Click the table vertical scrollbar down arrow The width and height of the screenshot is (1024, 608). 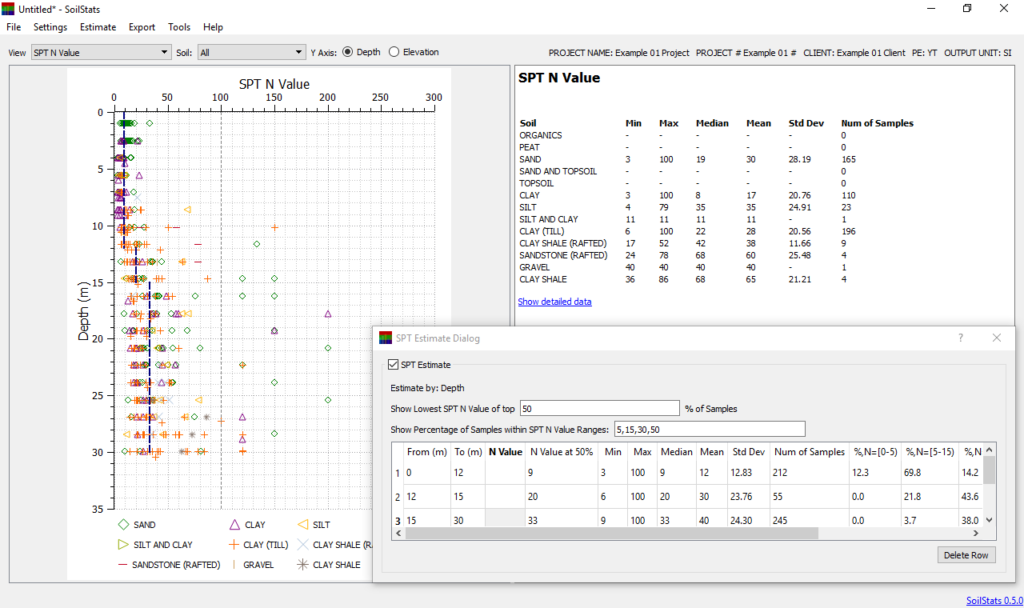coord(989,520)
